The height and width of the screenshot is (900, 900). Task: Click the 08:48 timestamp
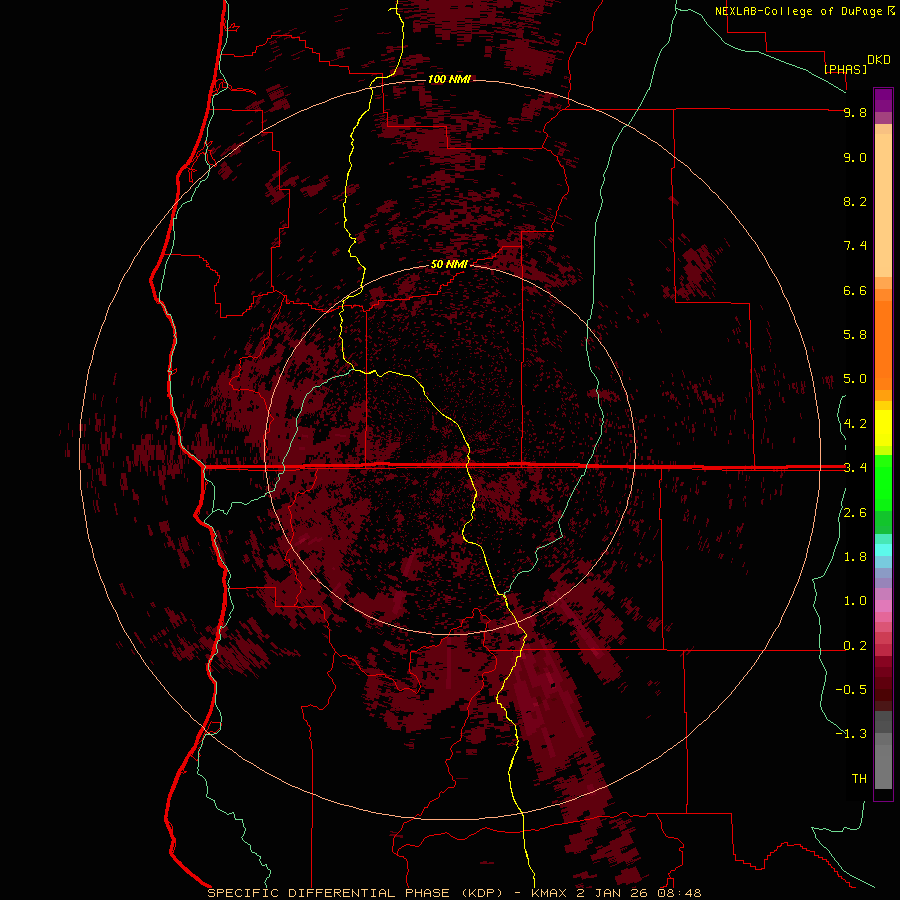[680, 893]
